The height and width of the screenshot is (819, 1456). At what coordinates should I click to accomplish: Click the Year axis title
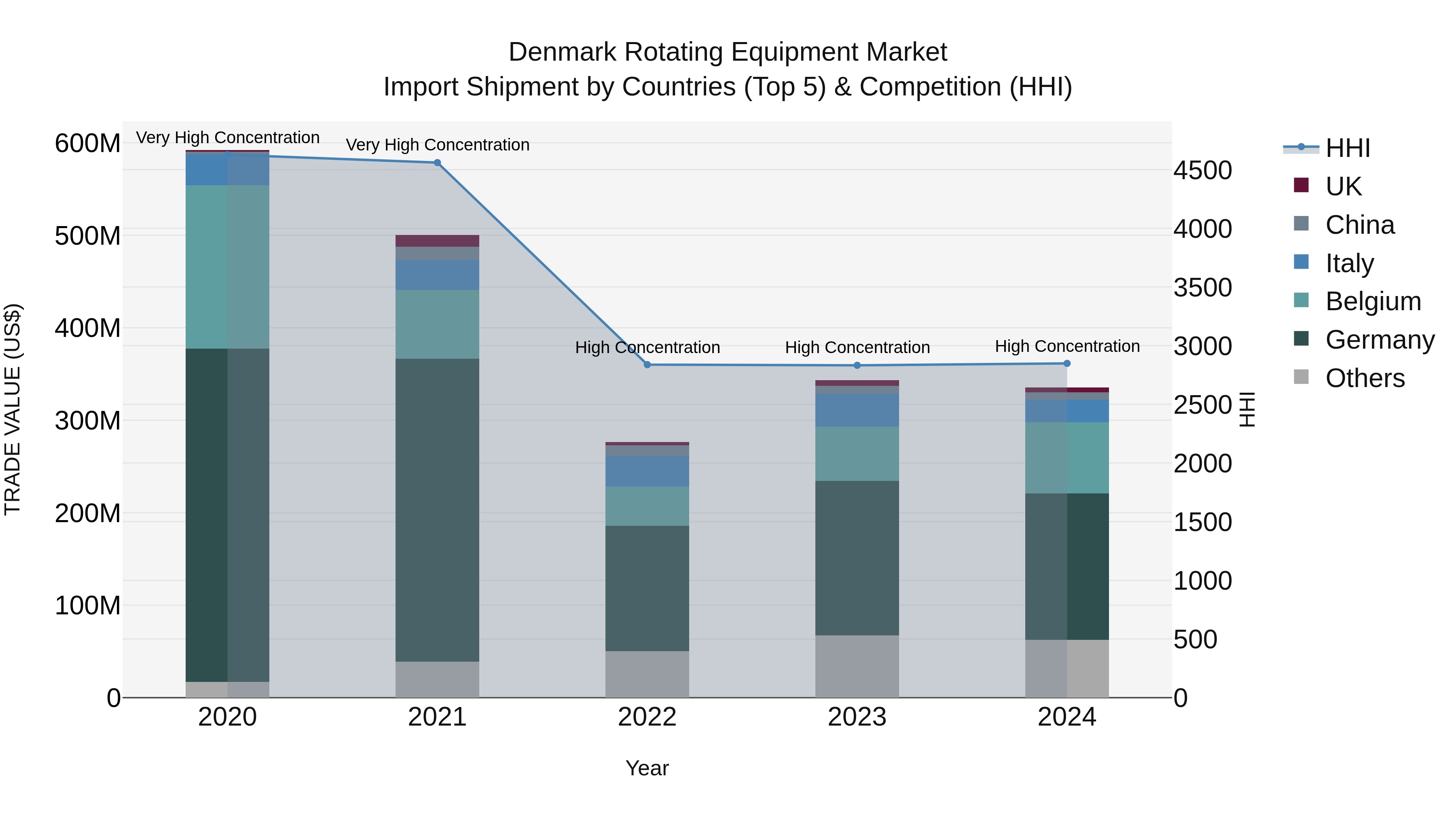(x=647, y=768)
